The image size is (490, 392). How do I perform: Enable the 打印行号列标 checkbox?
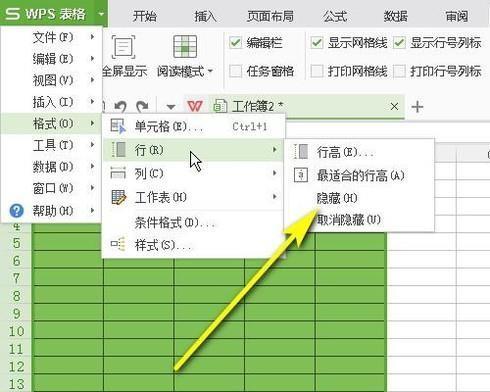coord(399,71)
